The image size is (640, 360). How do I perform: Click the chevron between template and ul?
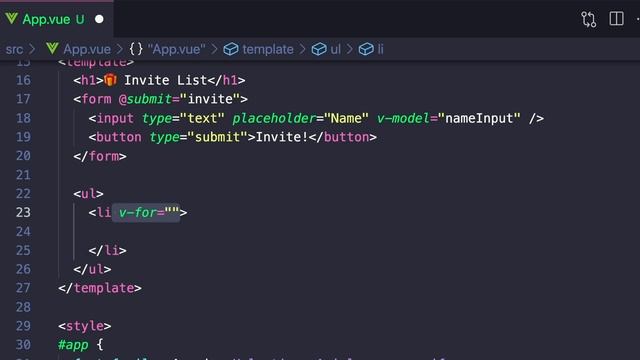click(302, 49)
